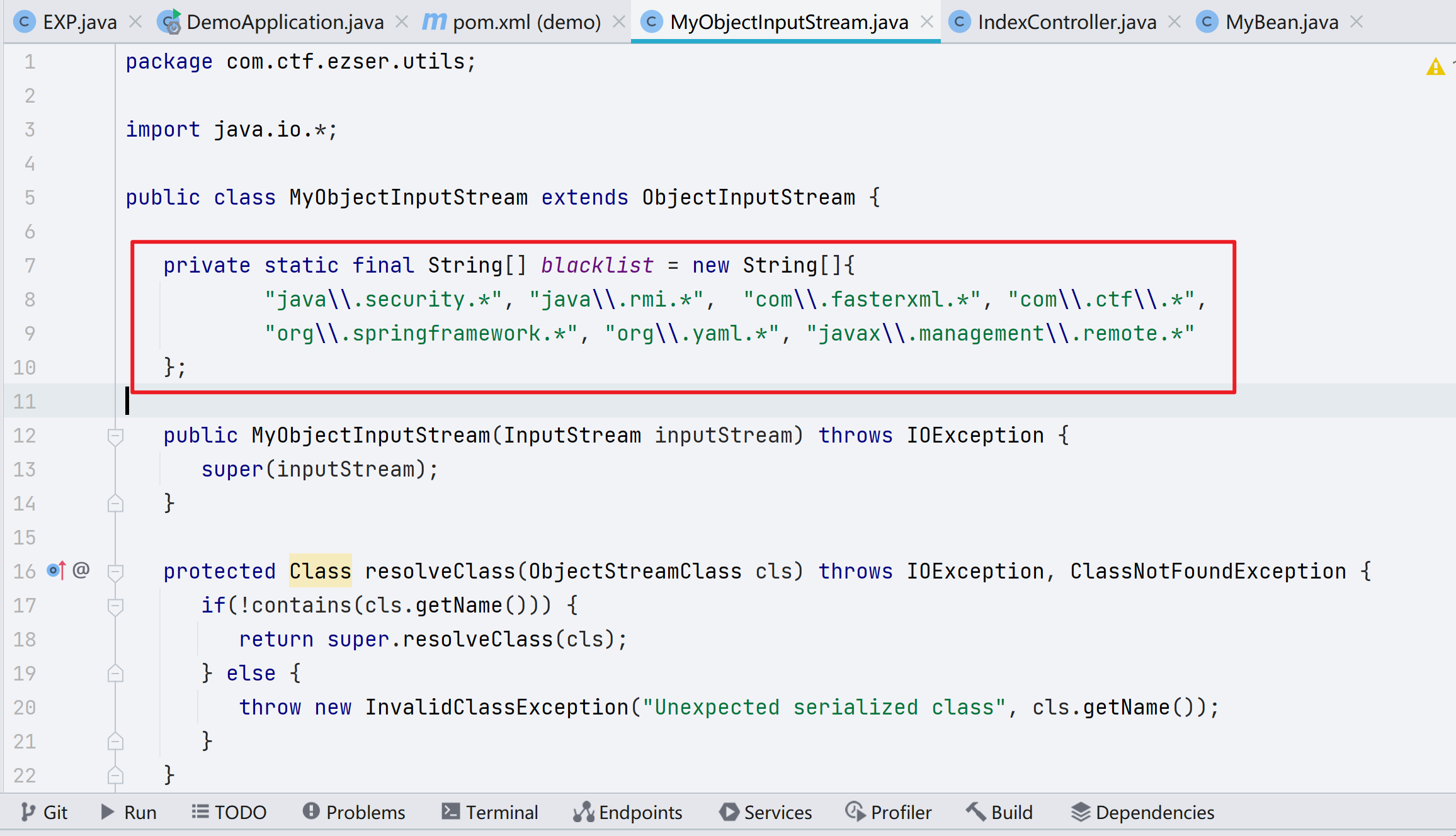The height and width of the screenshot is (836, 1456).
Task: Close the MyBean.java tab
Action: pyautogui.click(x=1357, y=22)
